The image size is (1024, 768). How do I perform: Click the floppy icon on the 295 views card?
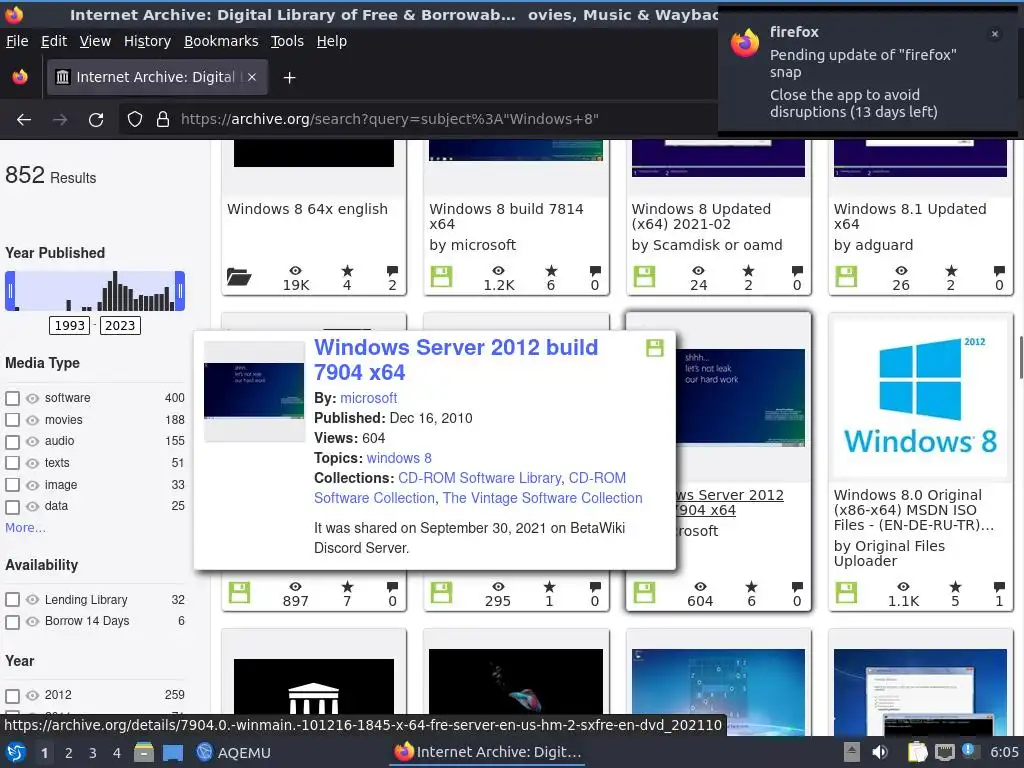[x=441, y=592]
